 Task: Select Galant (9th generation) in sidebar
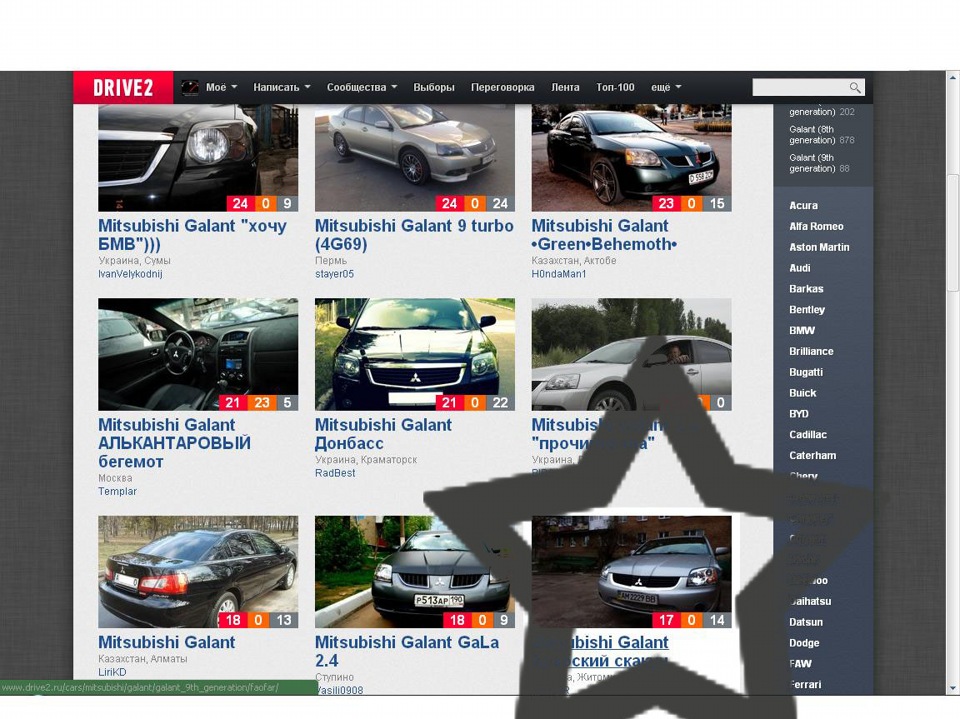pos(819,163)
